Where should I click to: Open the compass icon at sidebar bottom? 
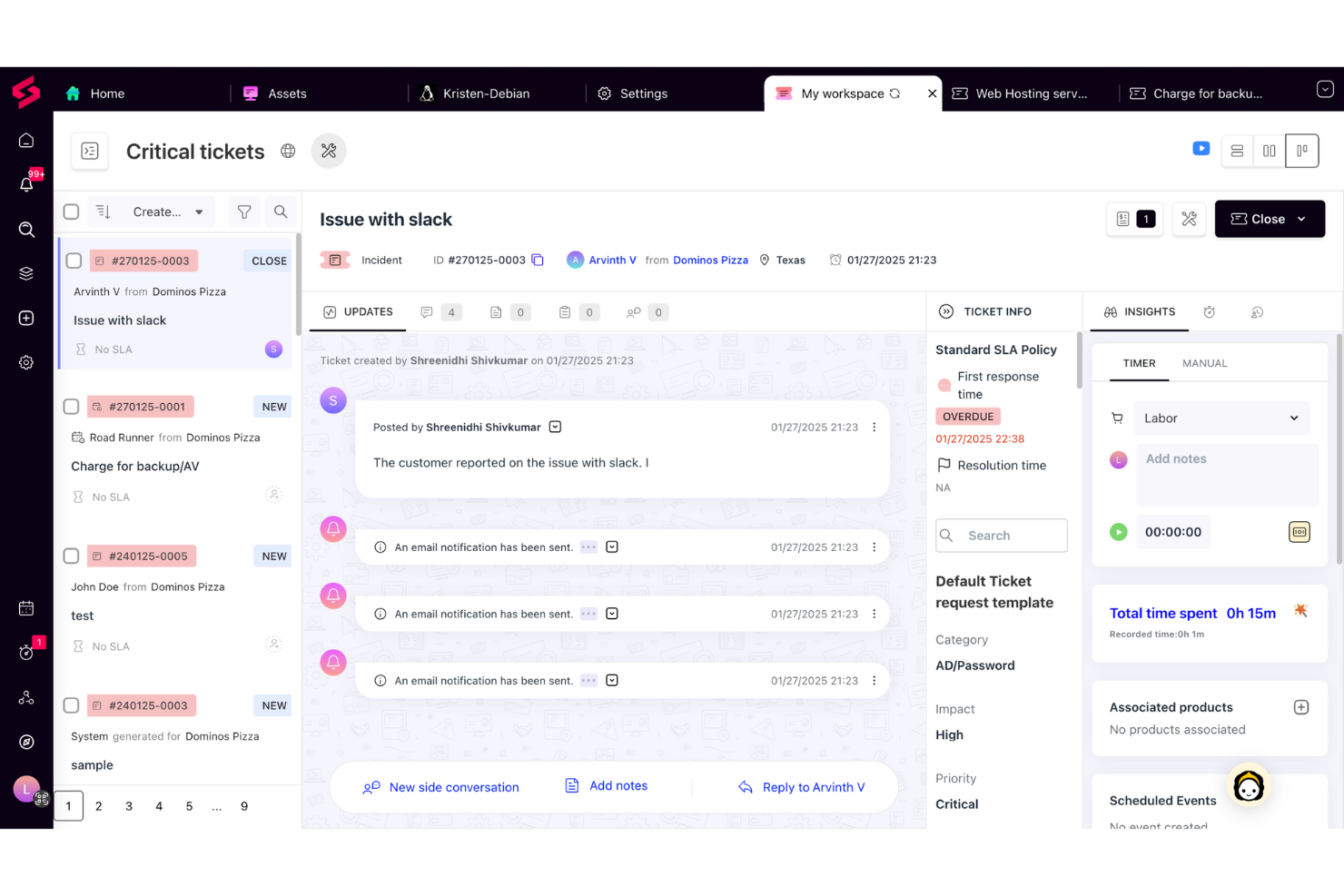pyautogui.click(x=26, y=742)
